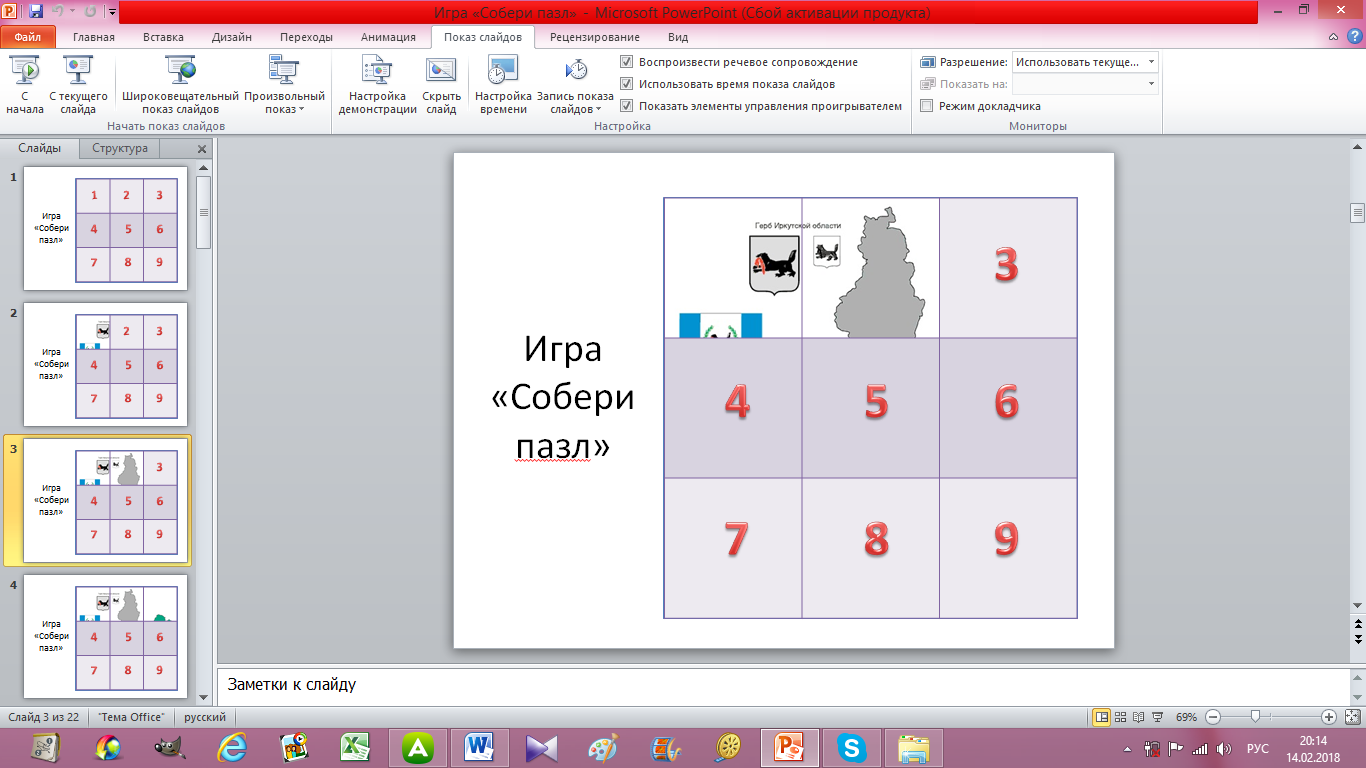The image size is (1366, 768).
Task: Start show from current slide icon
Action: click(78, 70)
